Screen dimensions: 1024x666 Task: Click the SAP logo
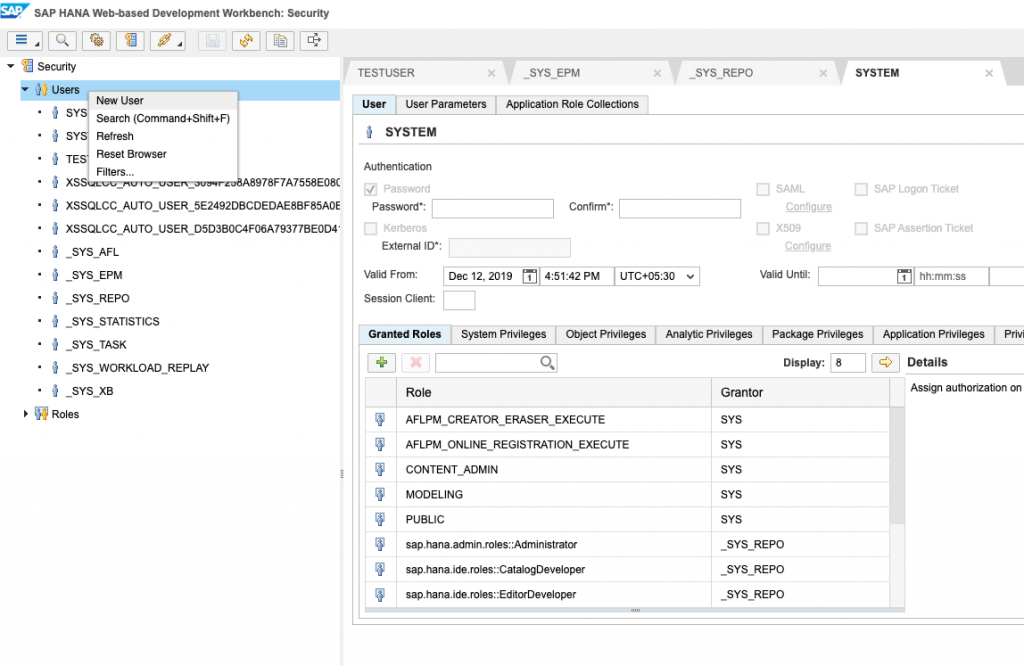tap(14, 11)
